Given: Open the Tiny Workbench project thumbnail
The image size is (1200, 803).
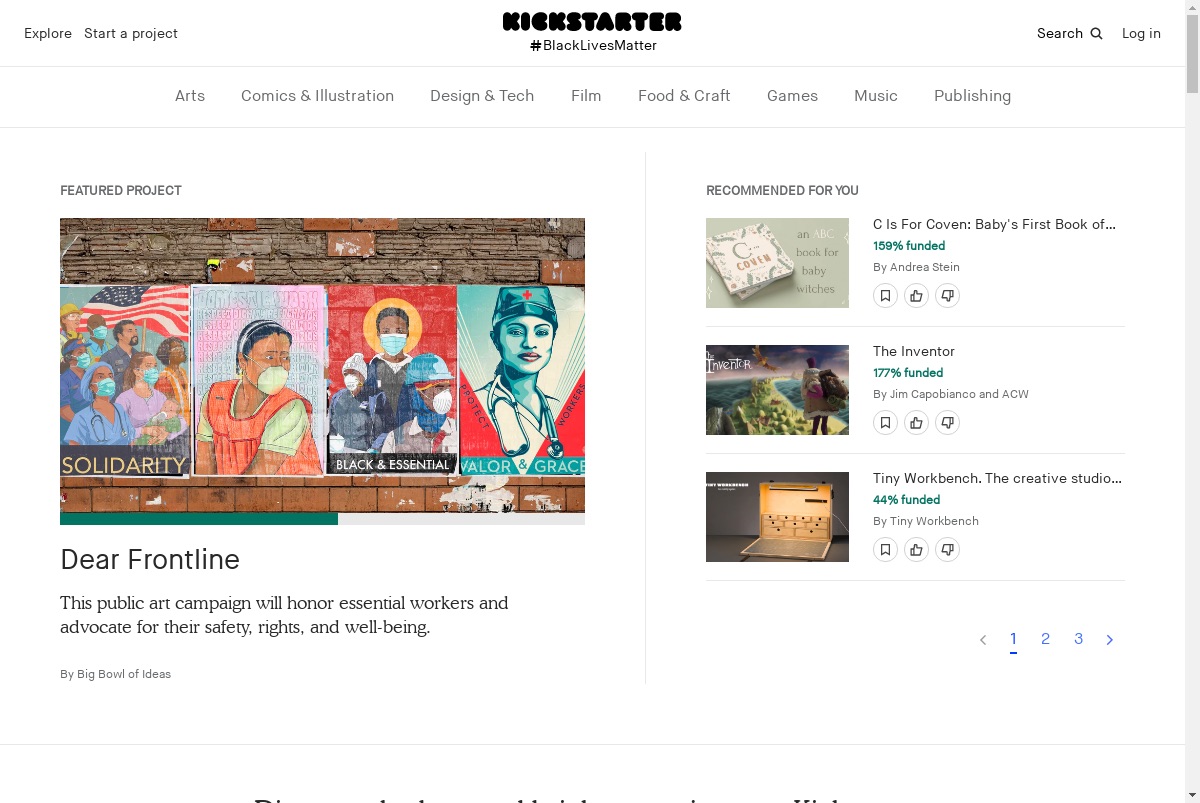Looking at the screenshot, I should (x=777, y=517).
